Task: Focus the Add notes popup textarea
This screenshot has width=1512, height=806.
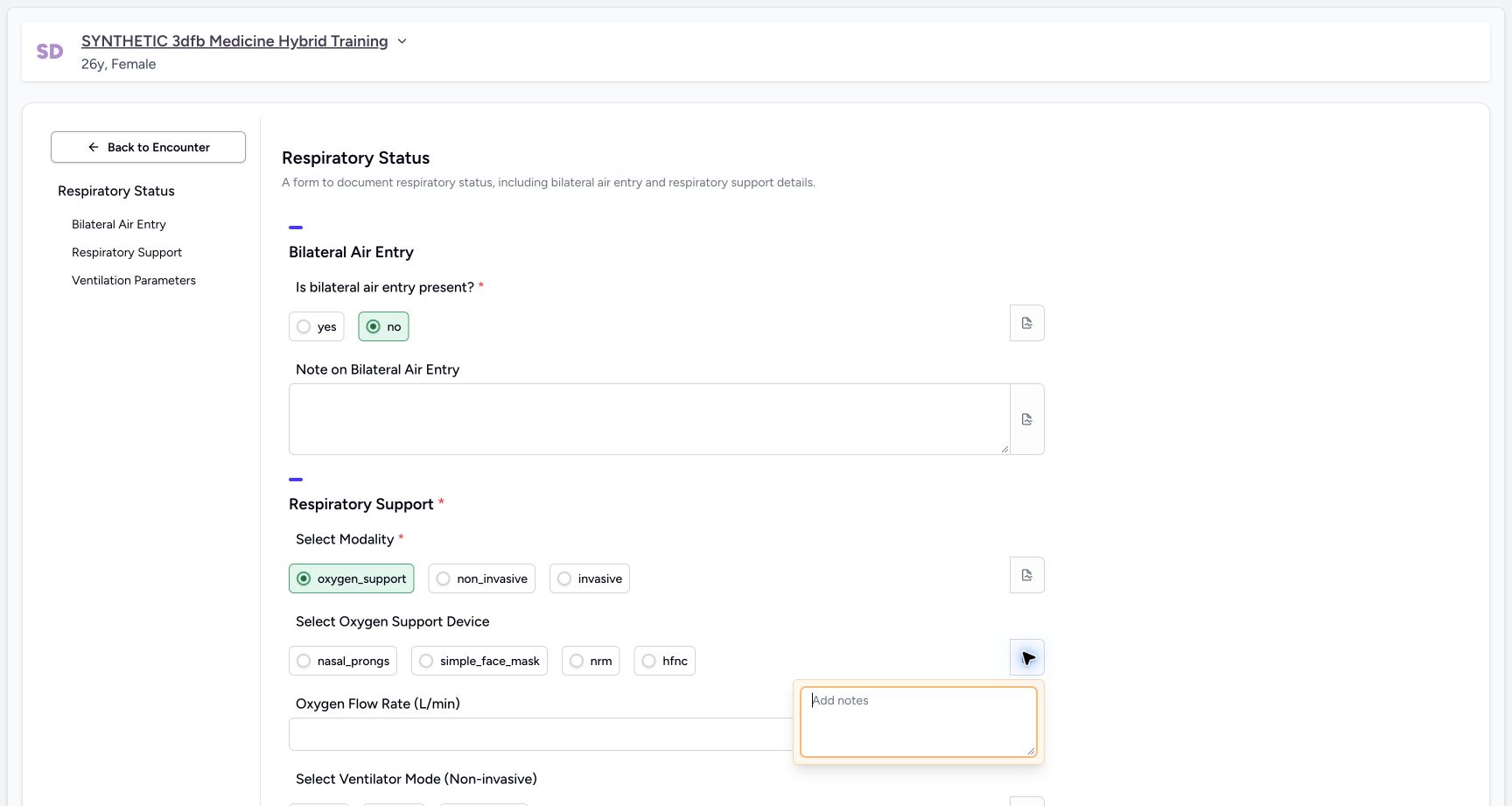Action: [x=919, y=722]
